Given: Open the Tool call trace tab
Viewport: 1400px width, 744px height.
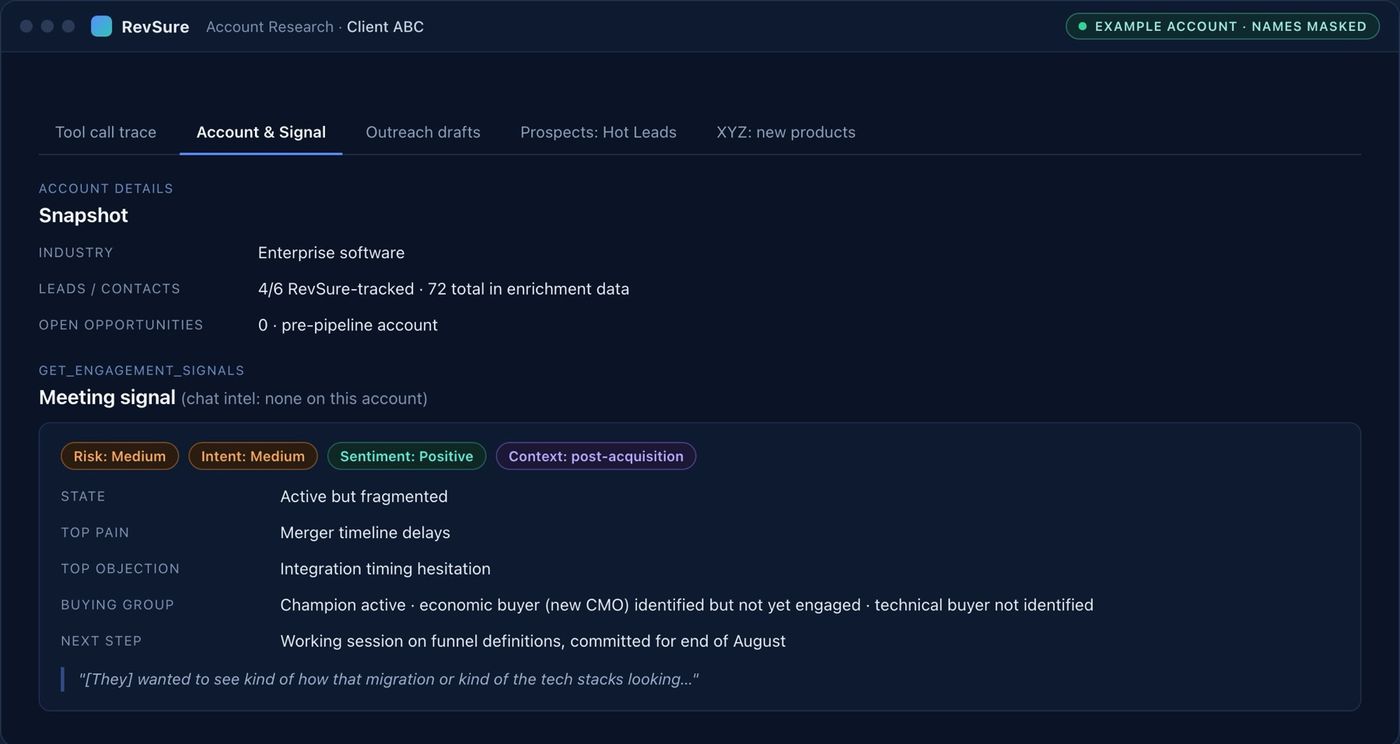Looking at the screenshot, I should point(106,132).
